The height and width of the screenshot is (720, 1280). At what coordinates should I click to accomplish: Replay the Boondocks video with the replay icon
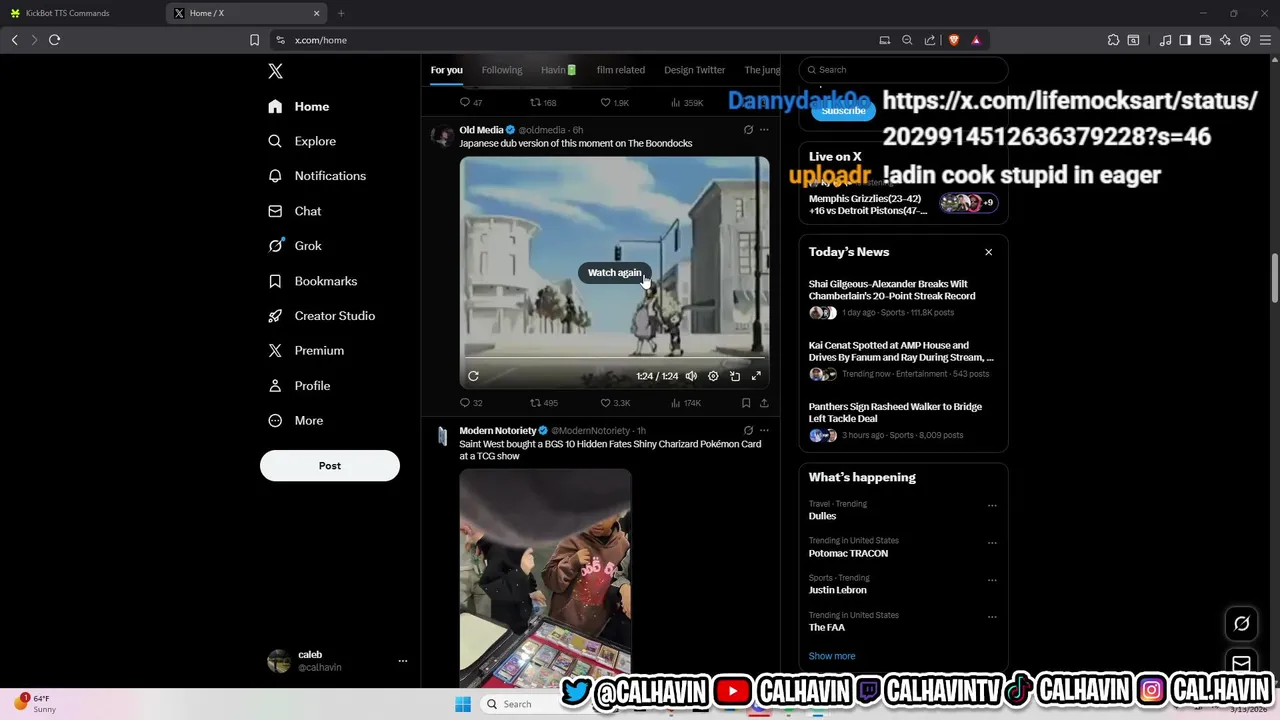click(x=473, y=376)
